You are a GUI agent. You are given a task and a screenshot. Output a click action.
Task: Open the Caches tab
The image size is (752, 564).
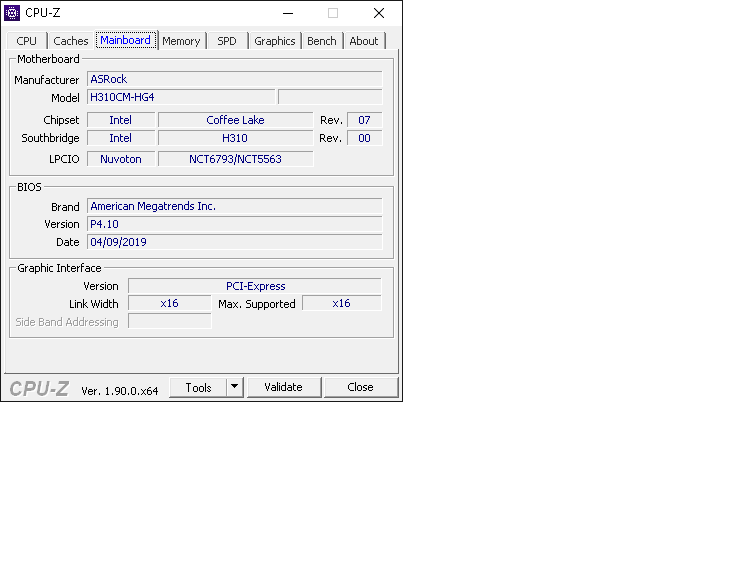(70, 41)
